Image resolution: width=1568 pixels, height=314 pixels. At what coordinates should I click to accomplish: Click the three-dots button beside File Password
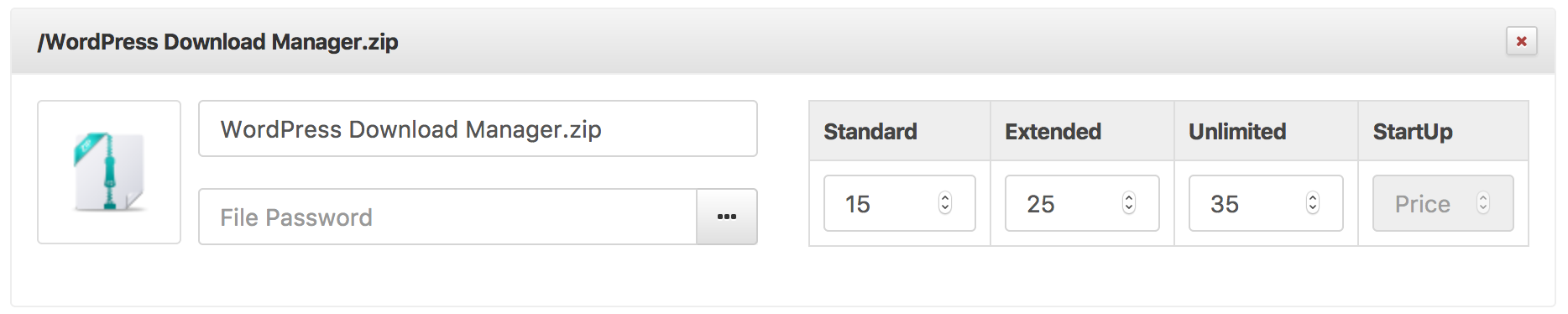coord(727,217)
